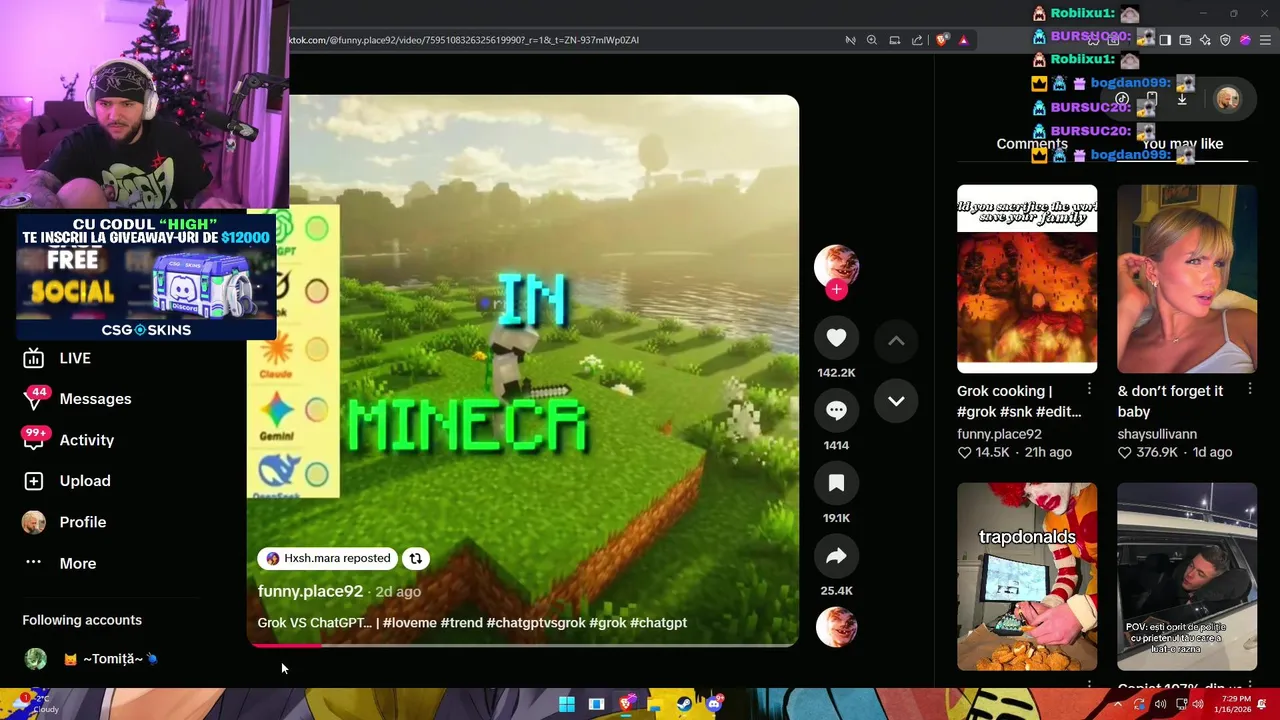Open the ~Tomiță~ following account
Image resolution: width=1280 pixels, height=720 pixels.
click(110, 659)
